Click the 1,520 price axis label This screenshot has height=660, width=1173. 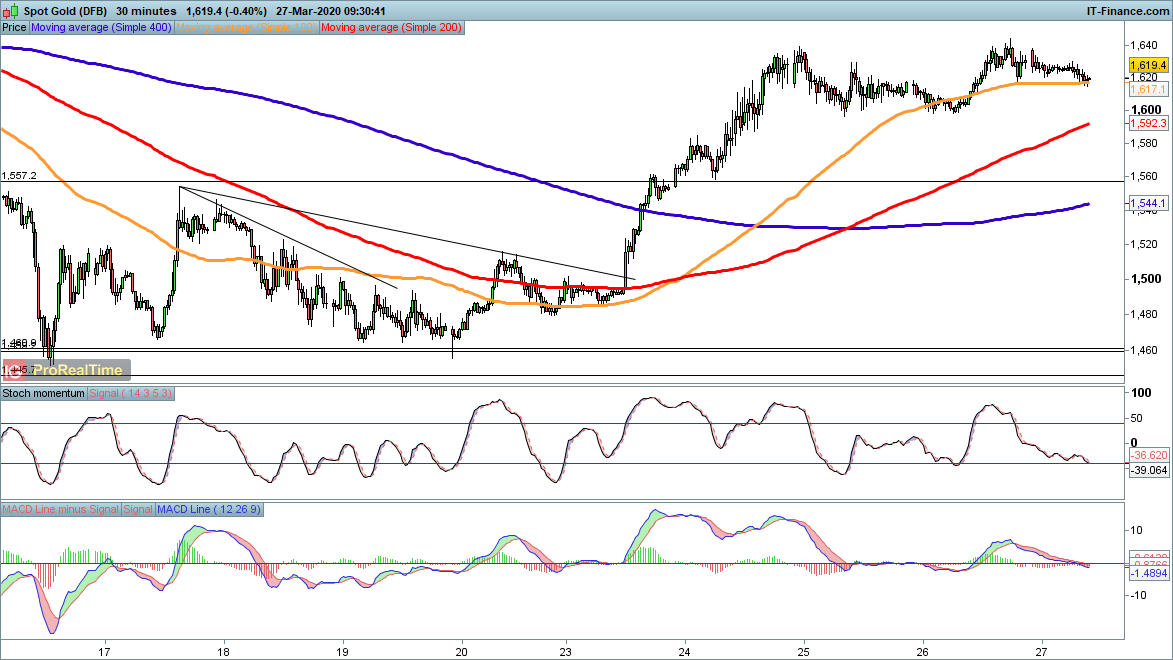click(1145, 244)
